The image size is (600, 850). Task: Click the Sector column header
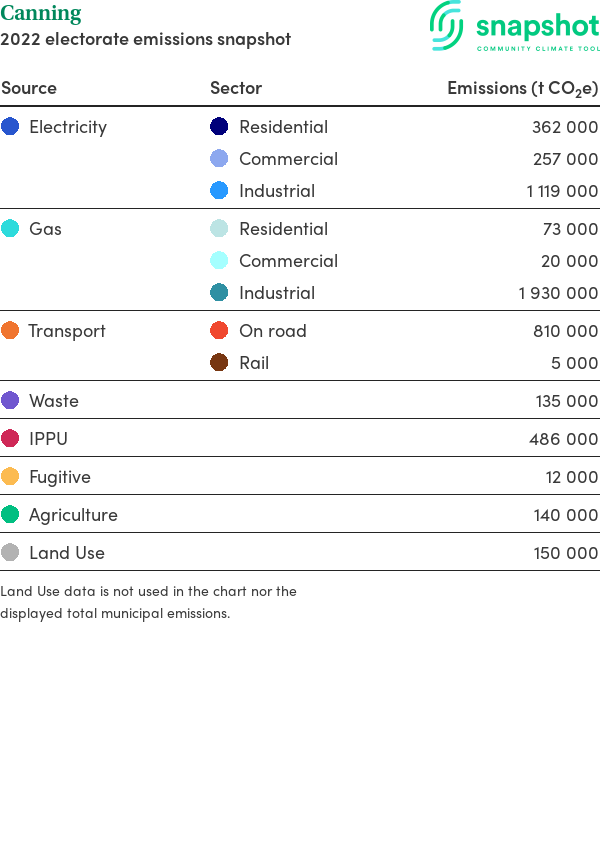coord(236,88)
